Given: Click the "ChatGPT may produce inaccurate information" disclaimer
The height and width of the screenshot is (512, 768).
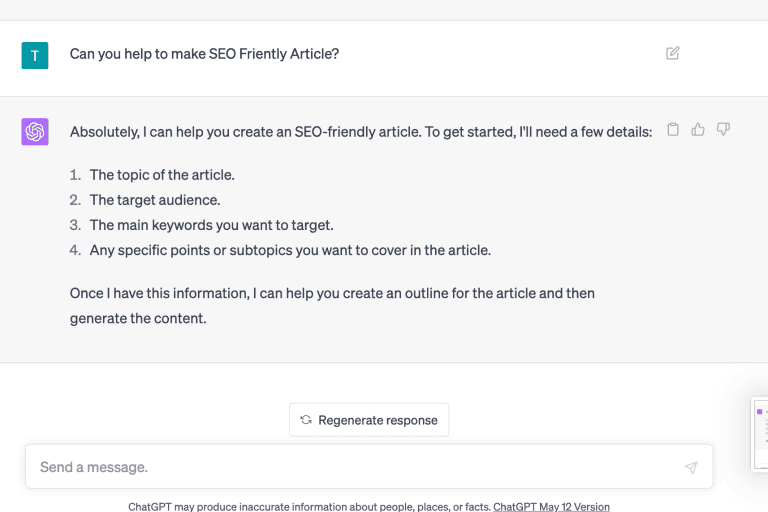Looking at the screenshot, I should (x=309, y=506).
